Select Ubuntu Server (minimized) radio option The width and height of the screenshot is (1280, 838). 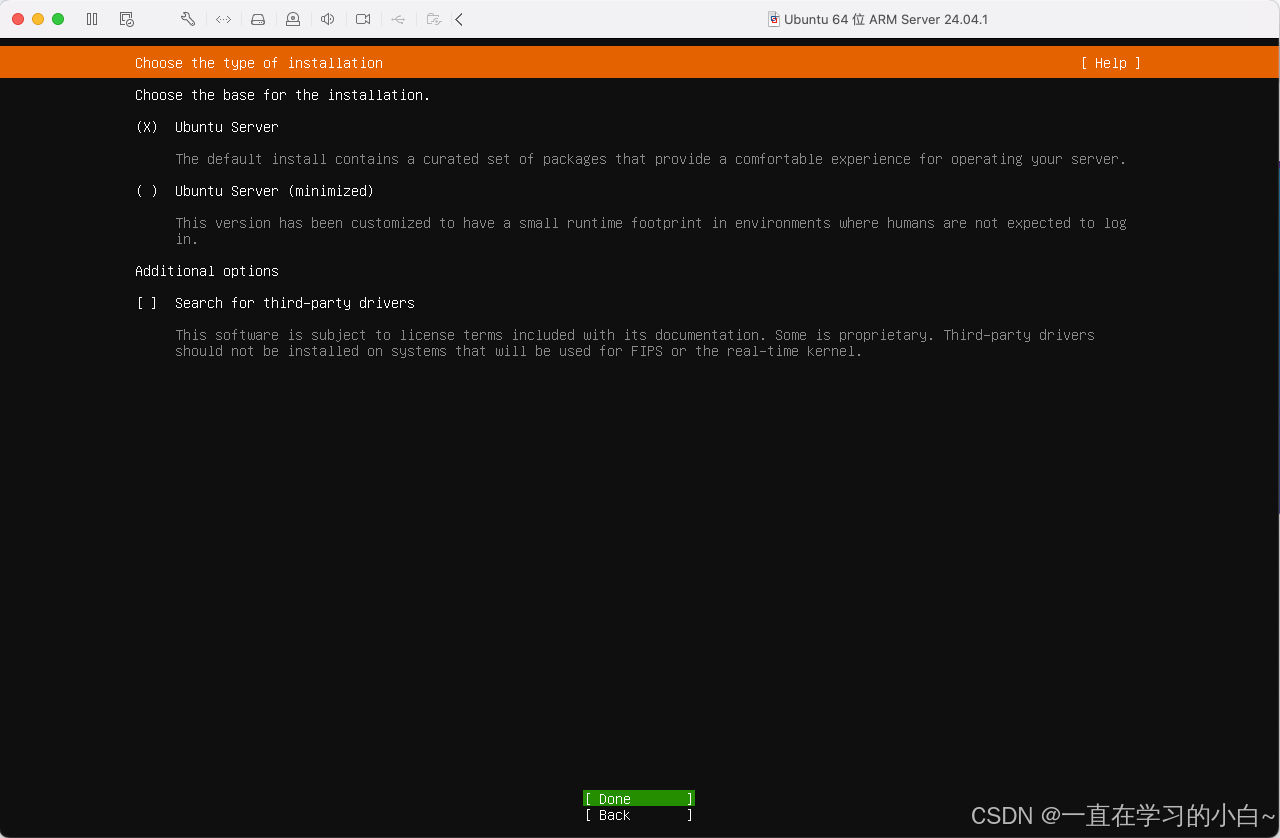click(x=147, y=191)
